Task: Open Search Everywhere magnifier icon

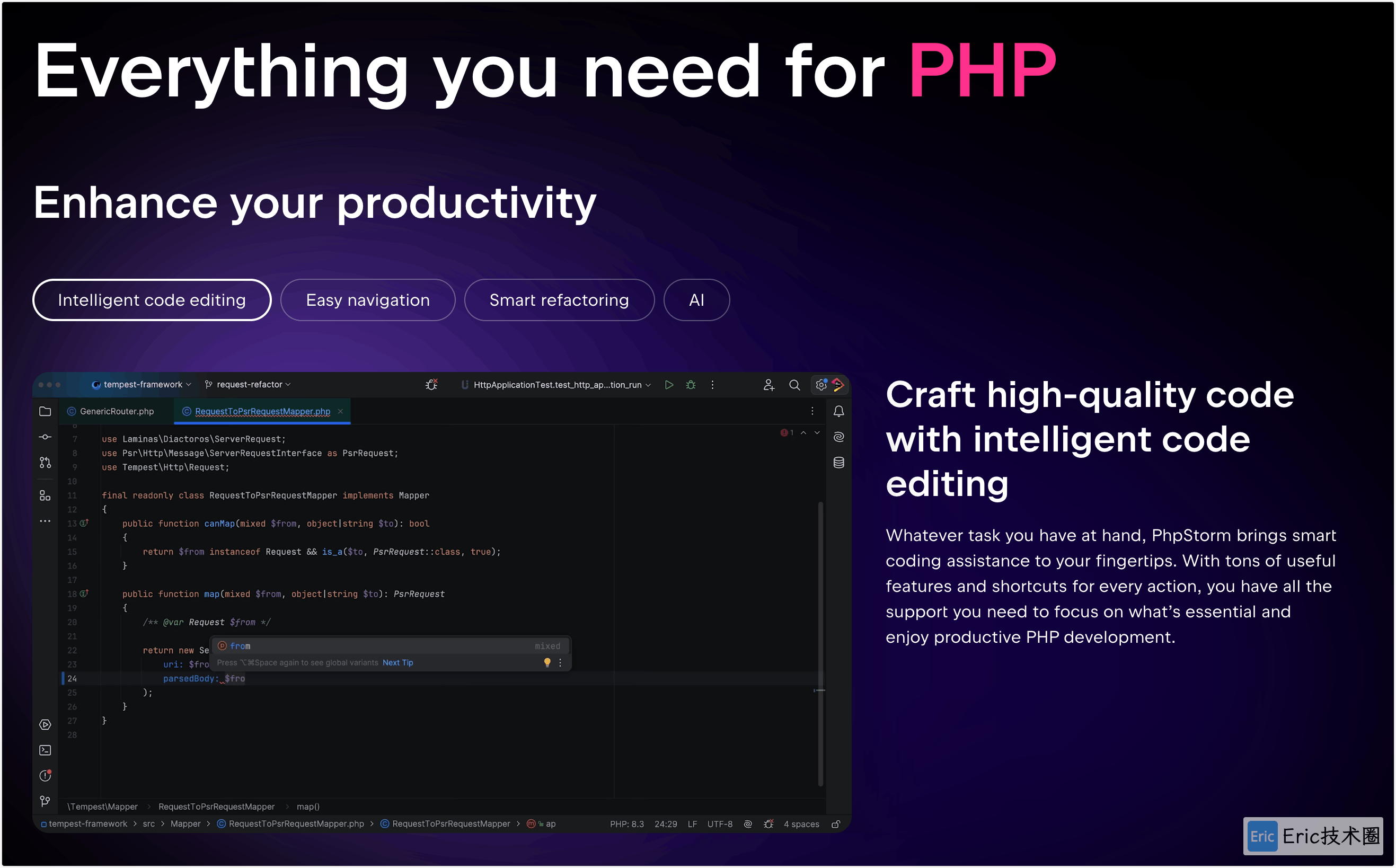Action: (x=794, y=385)
